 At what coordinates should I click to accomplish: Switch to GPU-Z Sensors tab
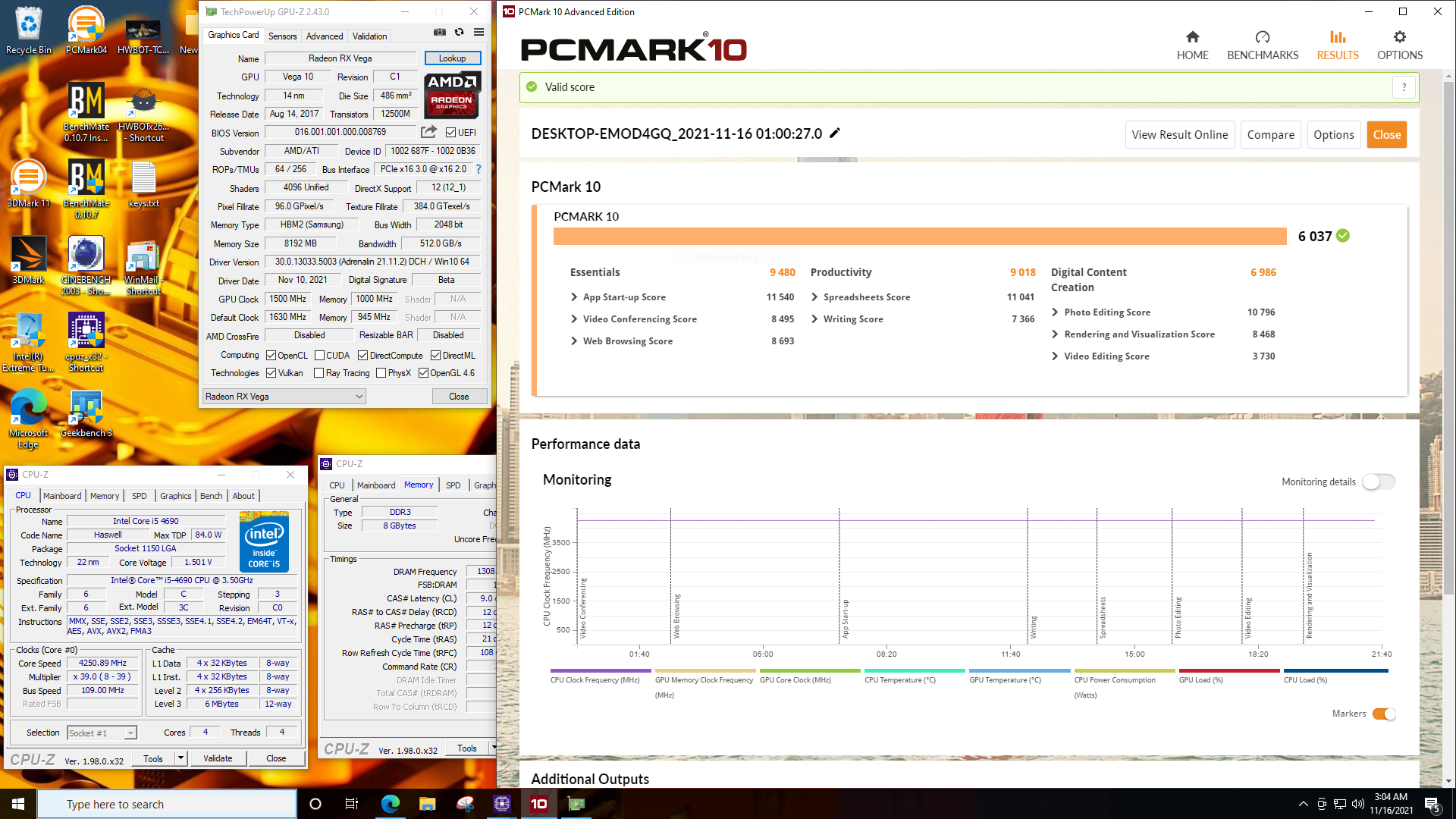(x=282, y=36)
